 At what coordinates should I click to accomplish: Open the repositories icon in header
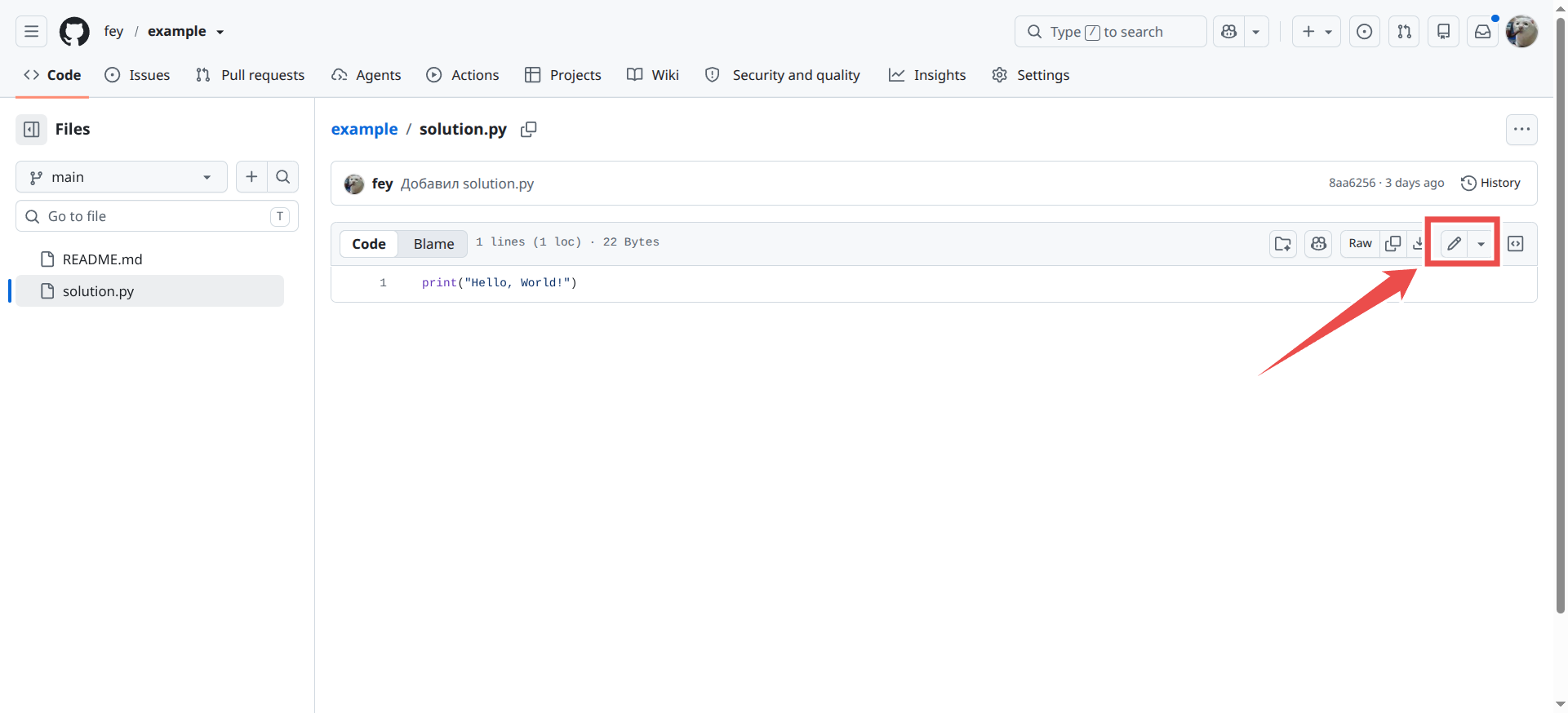click(1443, 32)
